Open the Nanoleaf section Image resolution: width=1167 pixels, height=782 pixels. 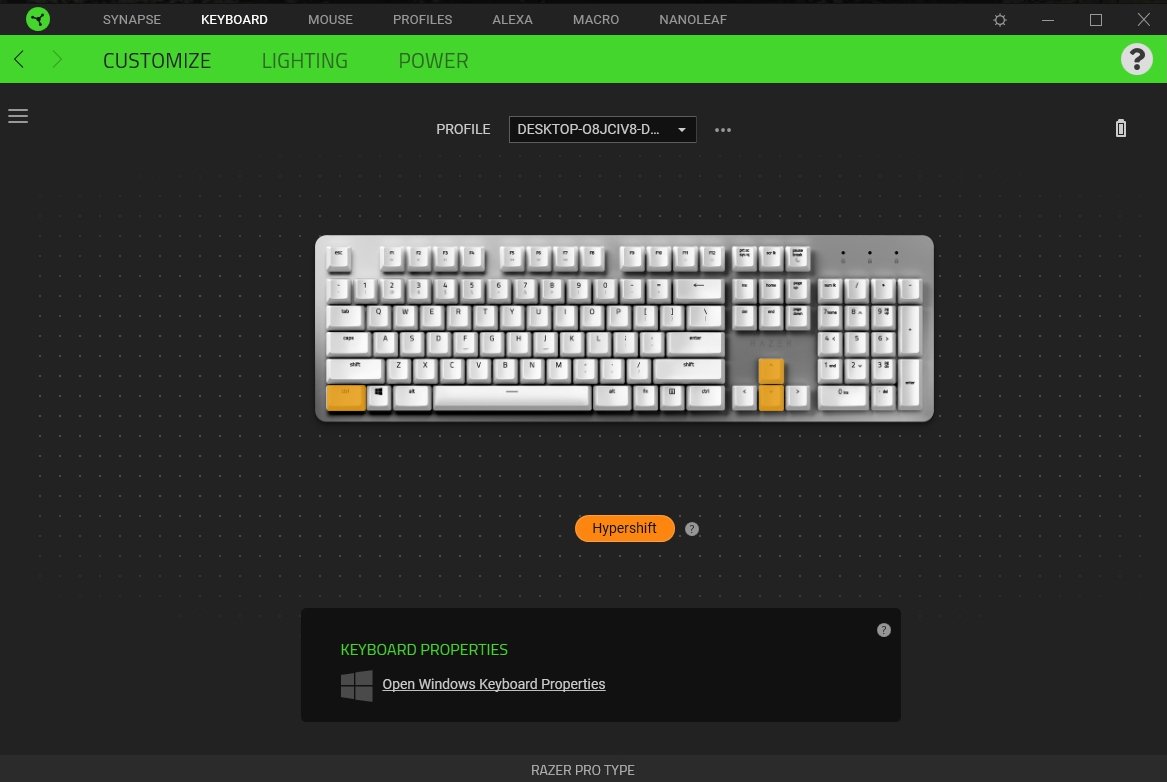[x=692, y=19]
